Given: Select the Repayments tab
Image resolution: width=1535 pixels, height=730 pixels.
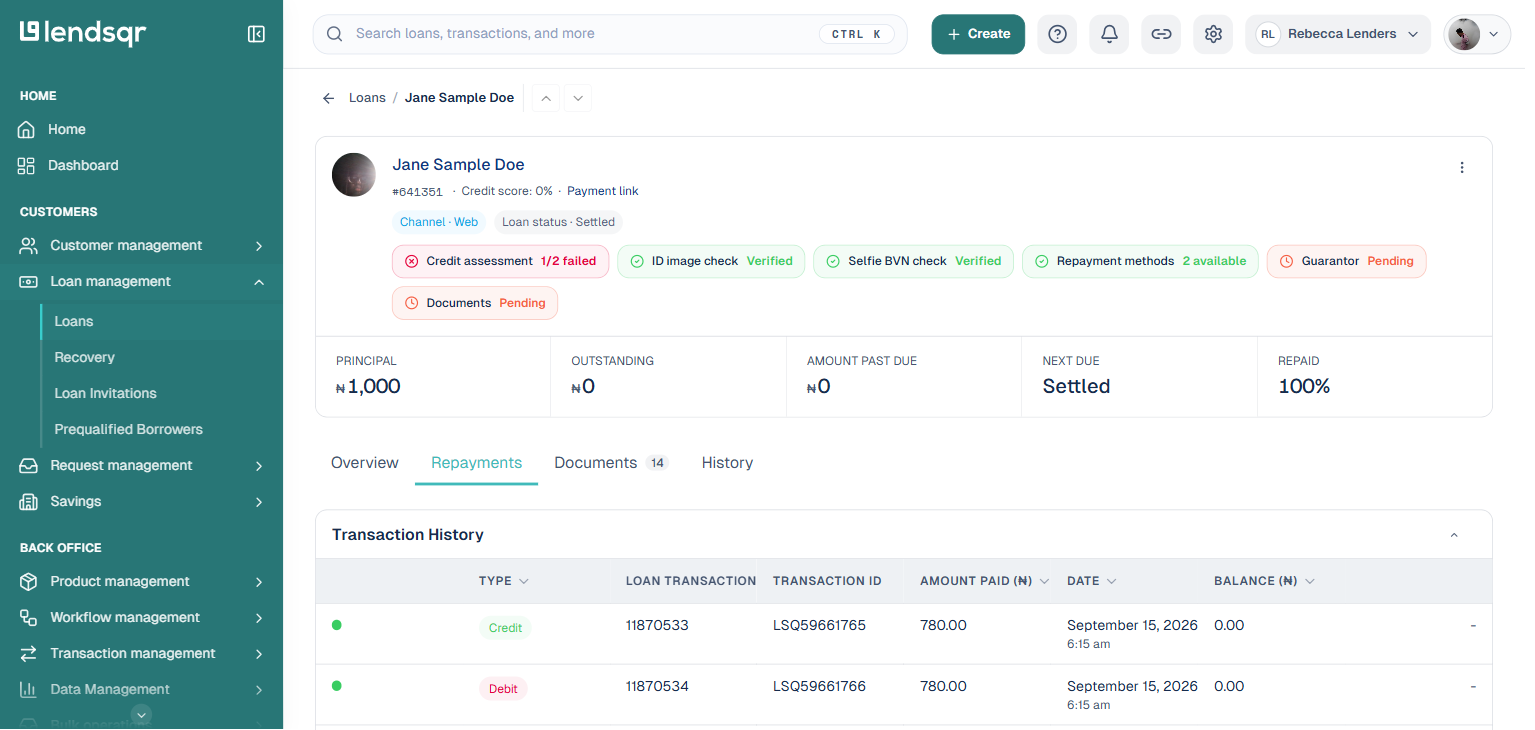Looking at the screenshot, I should pyautogui.click(x=477, y=463).
